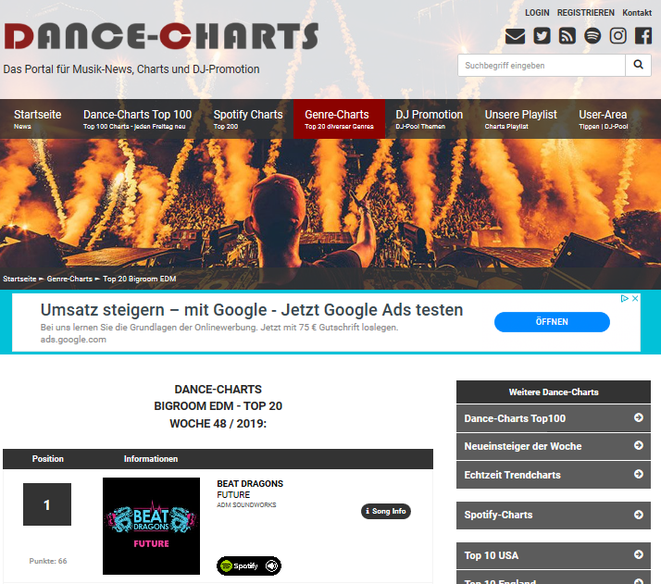The height and width of the screenshot is (584, 661).
Task: Open Spotify-Charts sidebar link
Action: 554,515
